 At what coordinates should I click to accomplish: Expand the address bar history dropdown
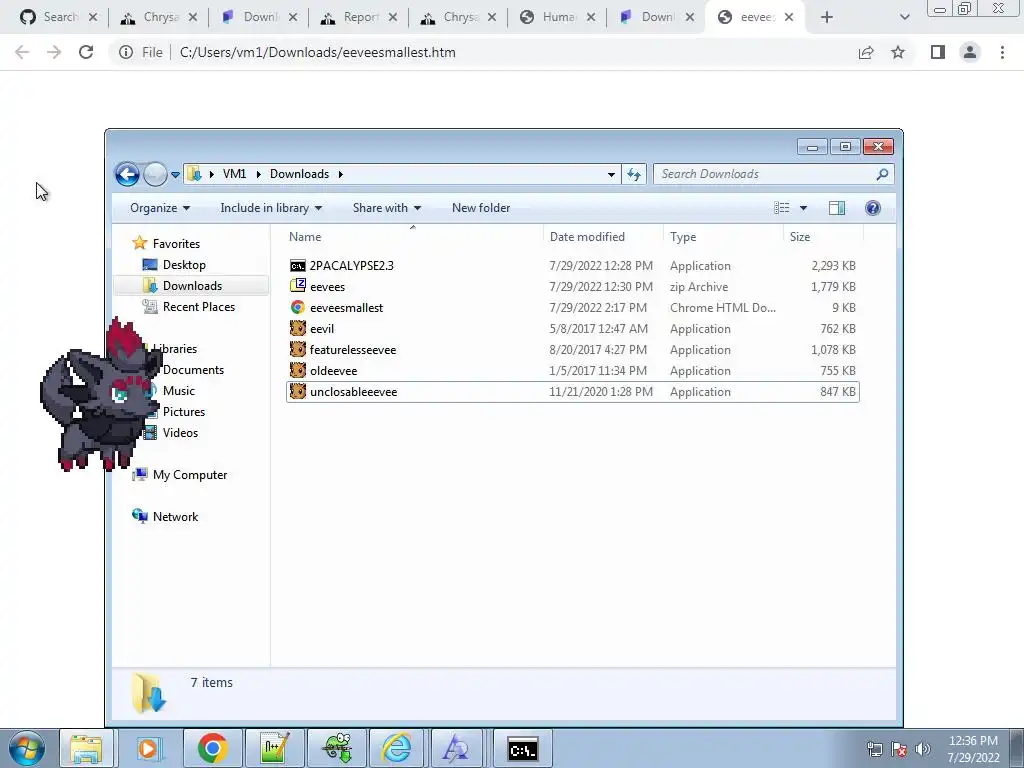tap(611, 174)
